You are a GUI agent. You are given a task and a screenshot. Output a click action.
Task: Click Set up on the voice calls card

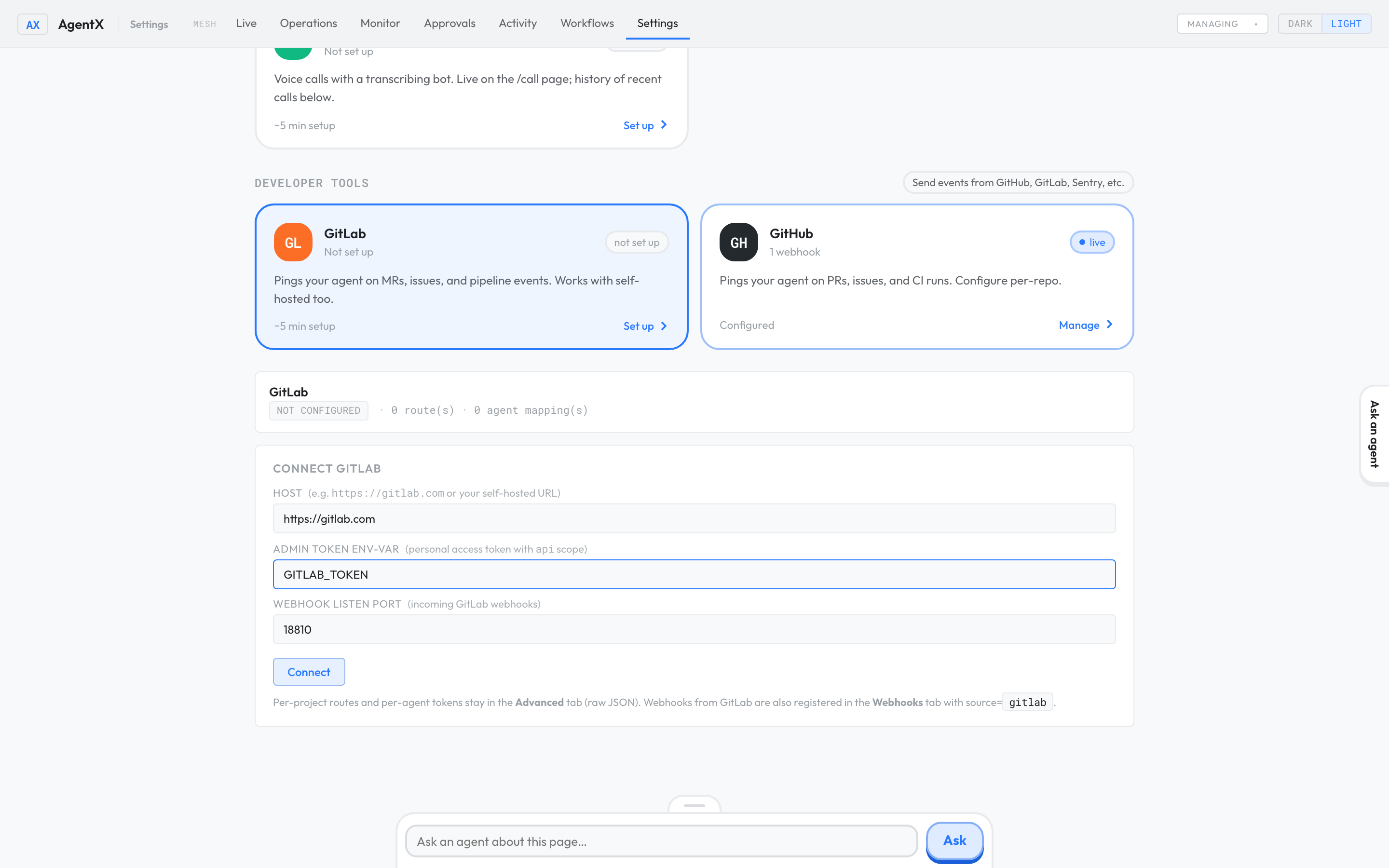(x=645, y=125)
